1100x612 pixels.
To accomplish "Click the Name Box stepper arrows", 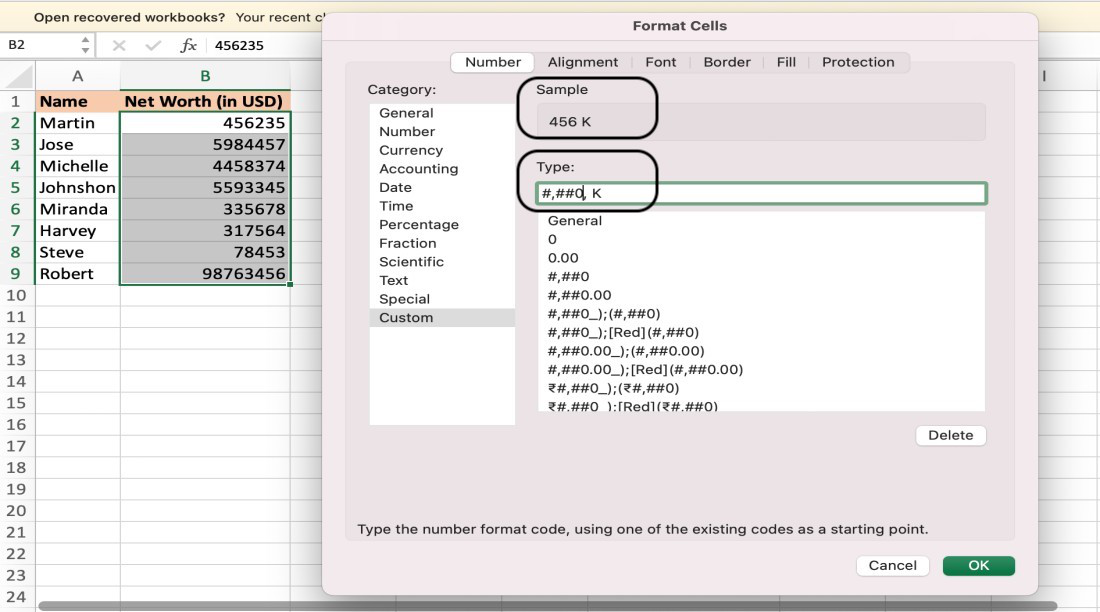I will point(85,45).
